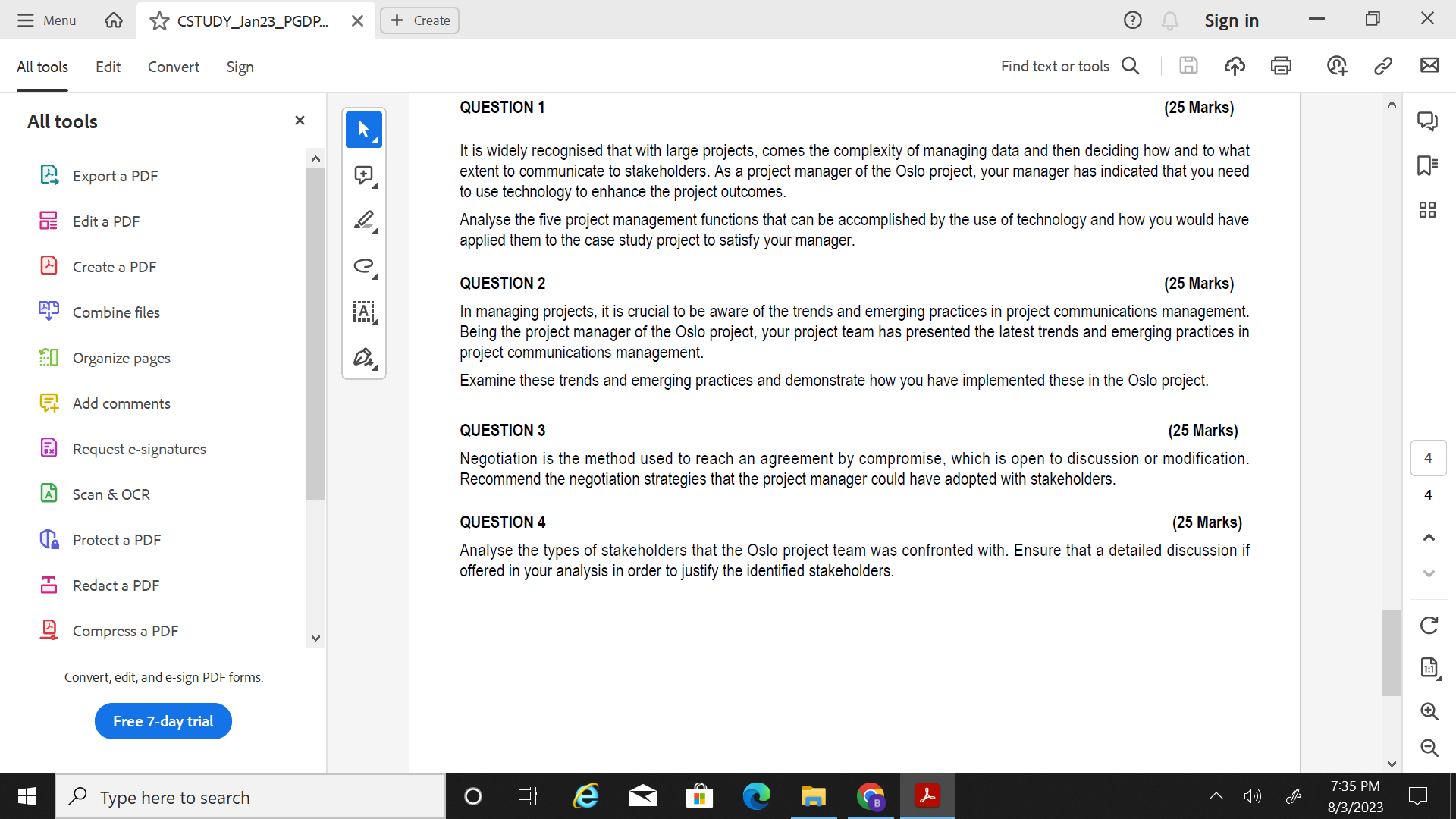Screen dimensions: 1456x819
Task: Expand the comment tool options arrow
Action: 375,185
